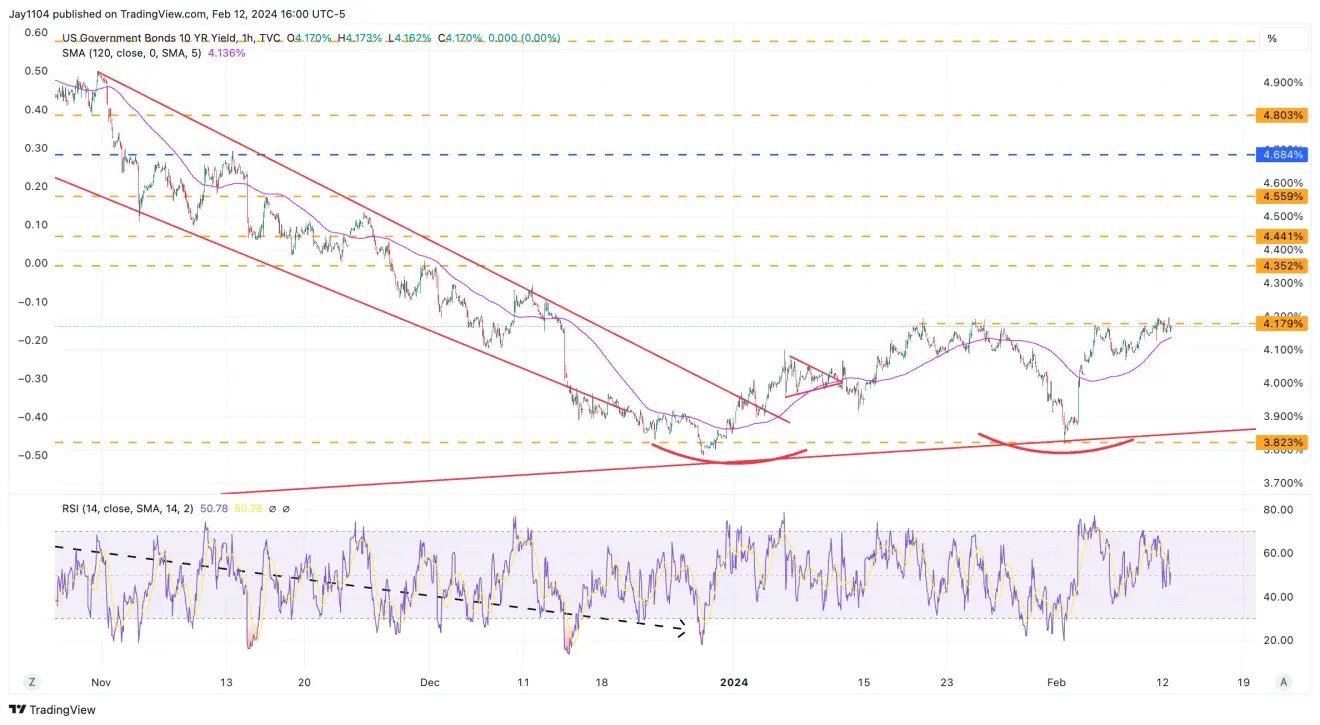Click the 4.352% orange price label

tap(1282, 266)
